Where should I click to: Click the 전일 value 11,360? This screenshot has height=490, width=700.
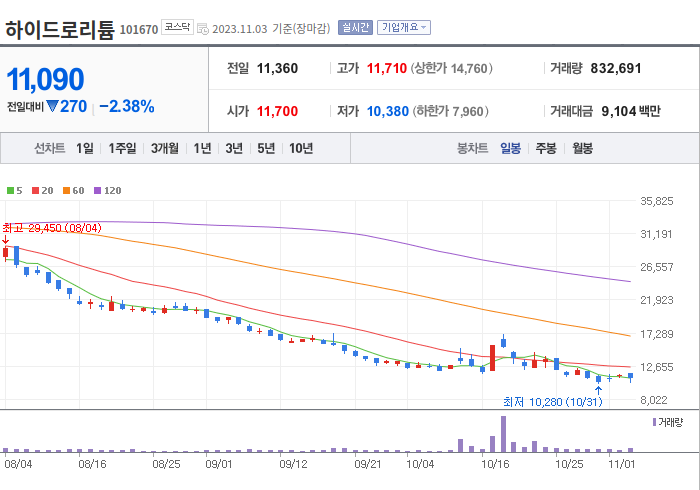277,68
